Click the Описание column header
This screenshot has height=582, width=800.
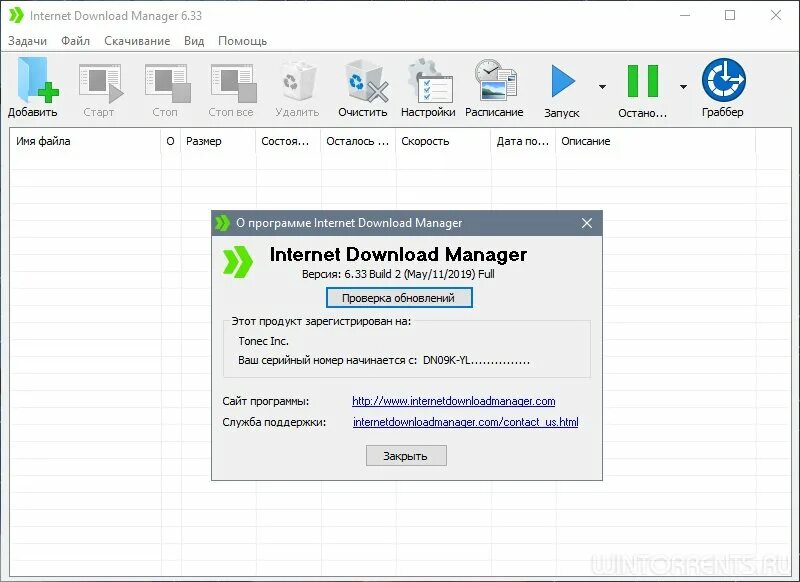pos(656,141)
